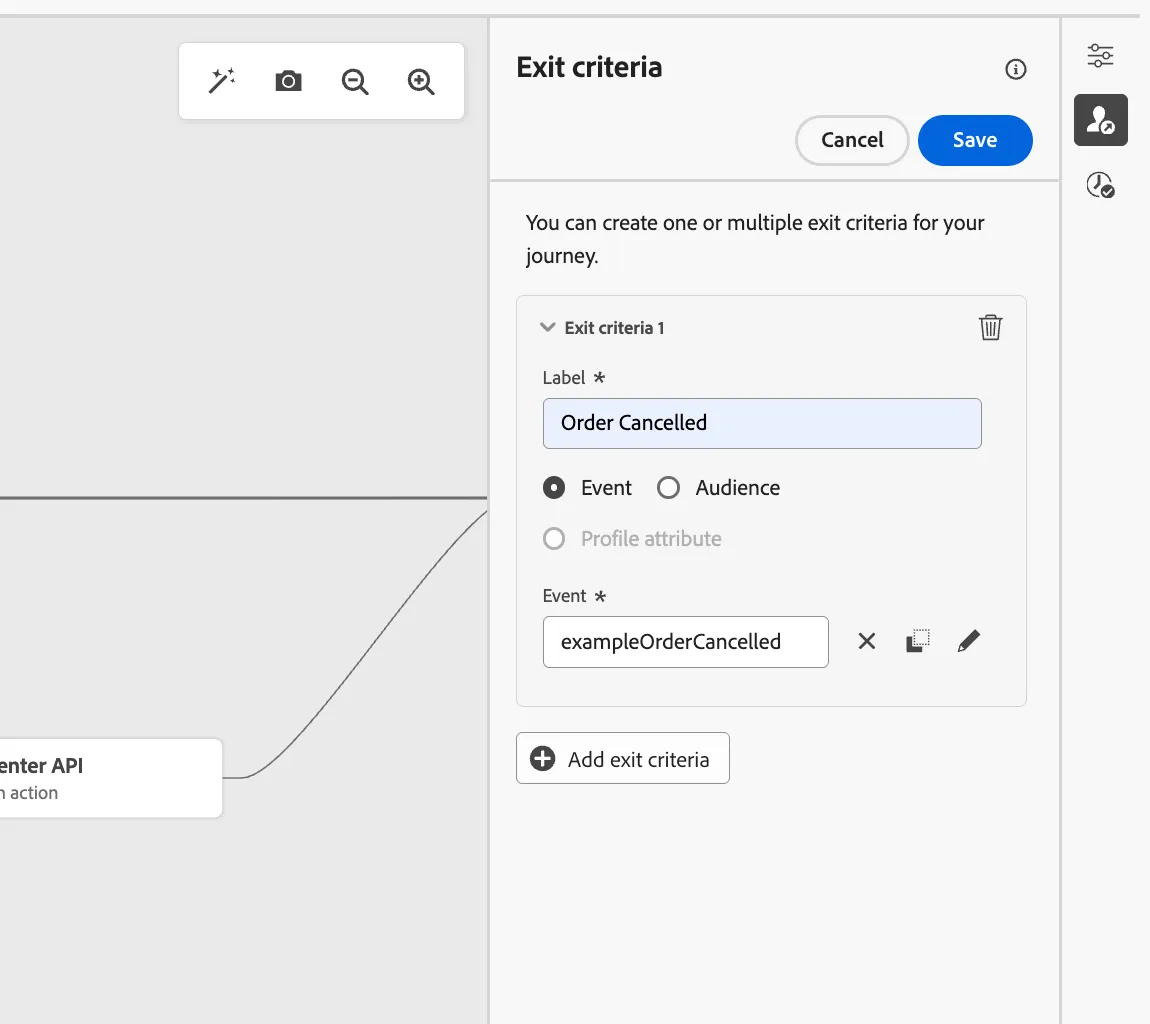Viewport: 1150px width, 1024px height.
Task: Cancel the exit criteria changes
Action: 852,140
